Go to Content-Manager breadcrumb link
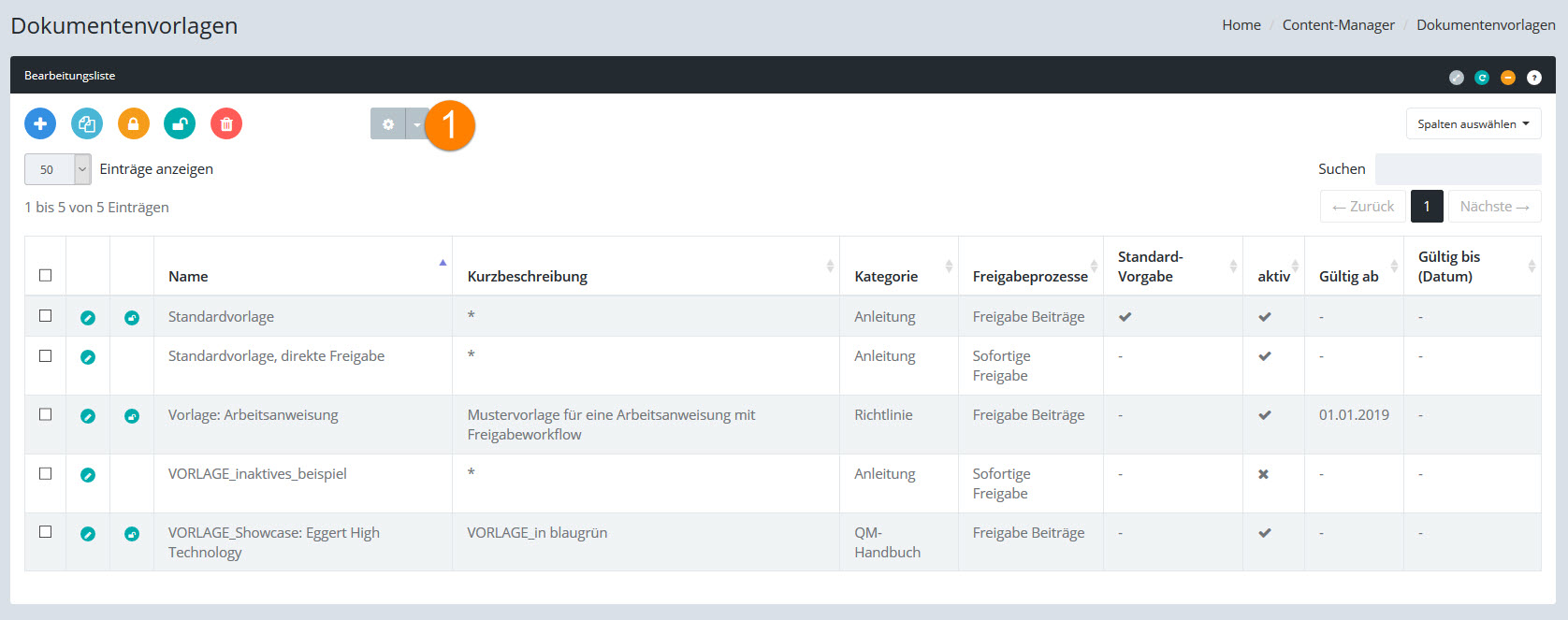 [1338, 25]
